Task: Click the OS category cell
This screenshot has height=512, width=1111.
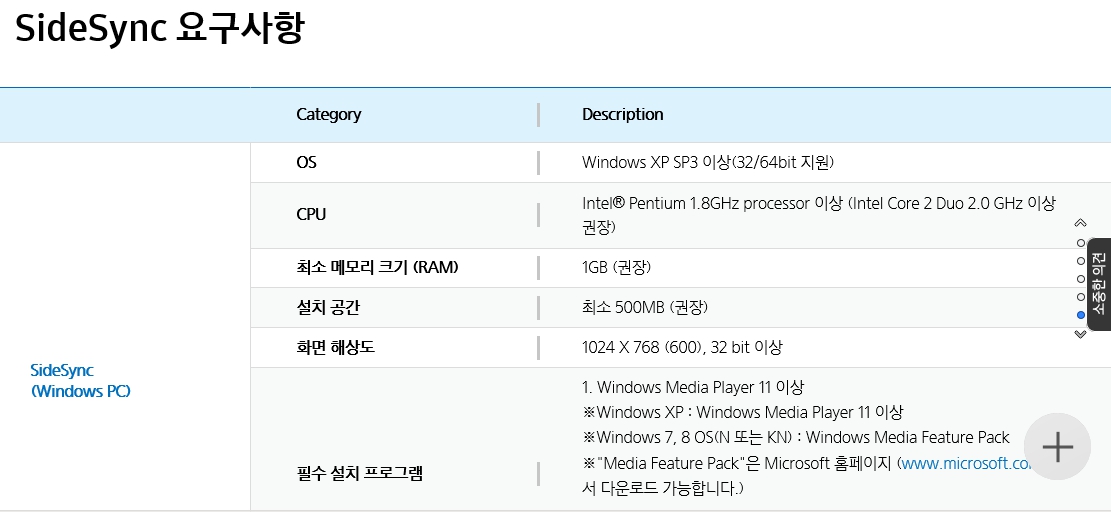Action: [x=307, y=162]
